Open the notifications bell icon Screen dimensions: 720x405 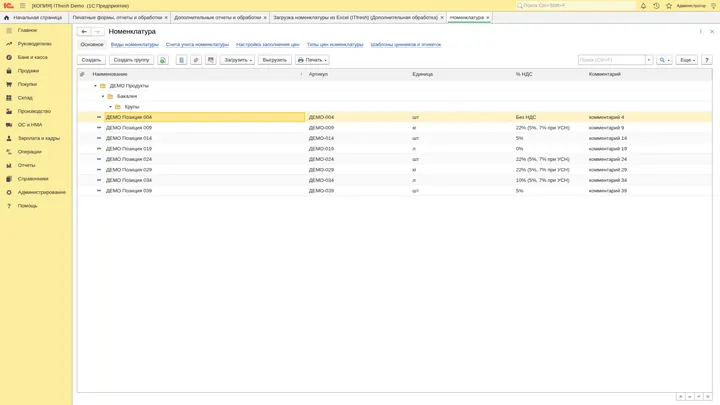click(643, 6)
